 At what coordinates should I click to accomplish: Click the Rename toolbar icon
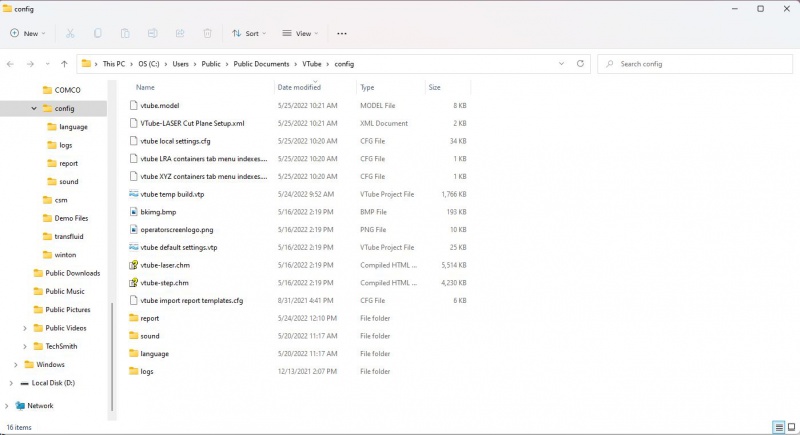tap(153, 33)
